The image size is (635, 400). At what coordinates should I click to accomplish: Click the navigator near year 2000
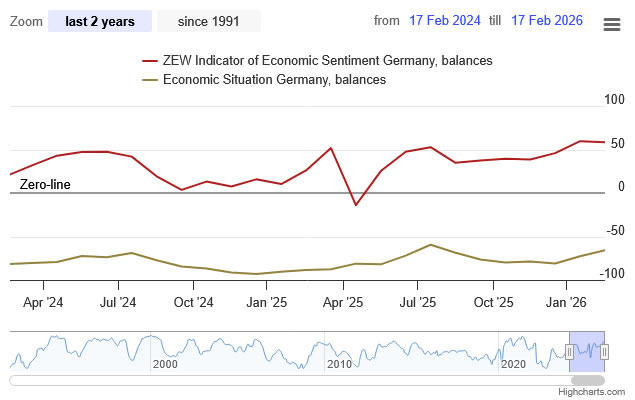click(165, 350)
